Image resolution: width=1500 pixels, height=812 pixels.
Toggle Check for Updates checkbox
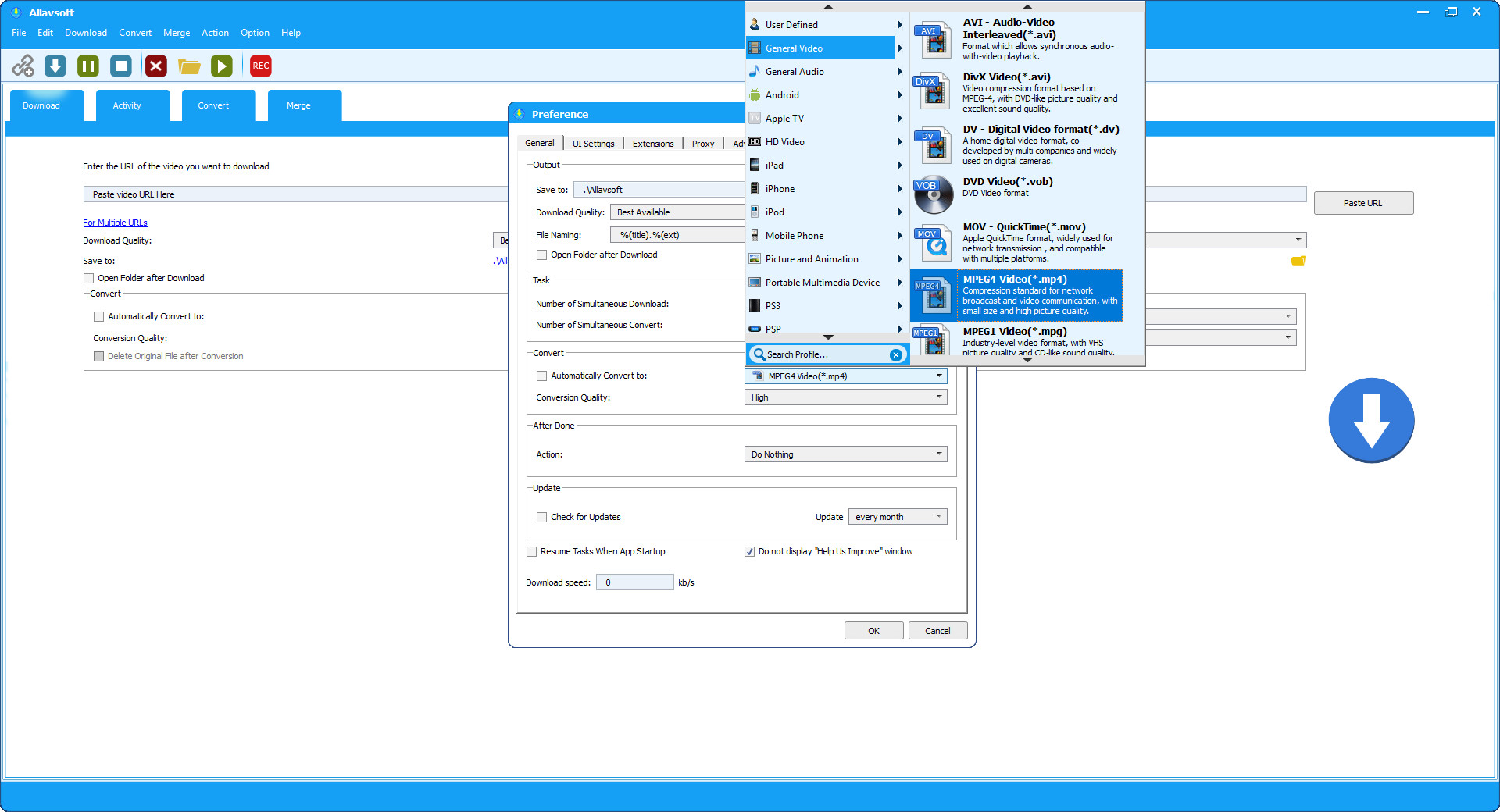click(x=541, y=517)
